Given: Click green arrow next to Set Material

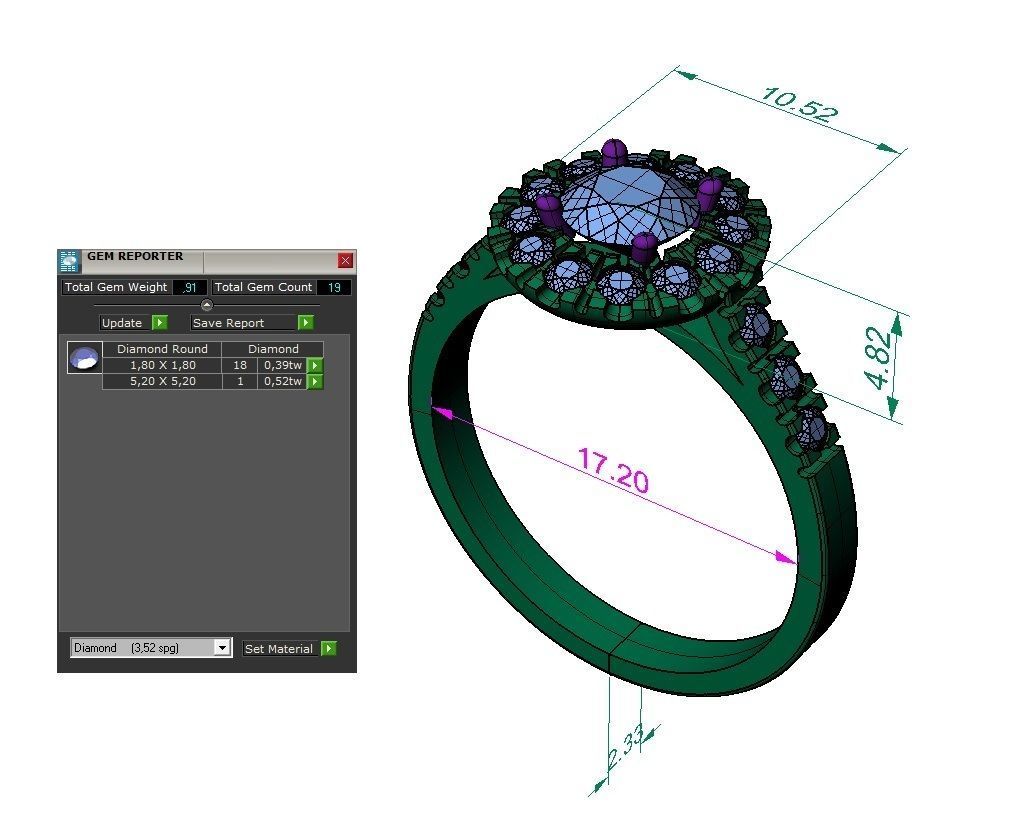Looking at the screenshot, I should point(329,649).
